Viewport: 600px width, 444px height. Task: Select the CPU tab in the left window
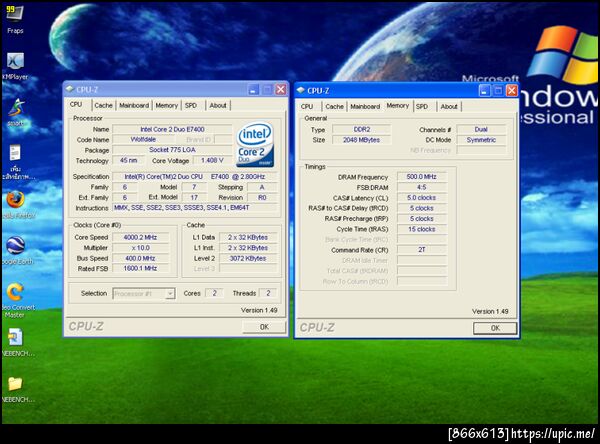[76, 104]
